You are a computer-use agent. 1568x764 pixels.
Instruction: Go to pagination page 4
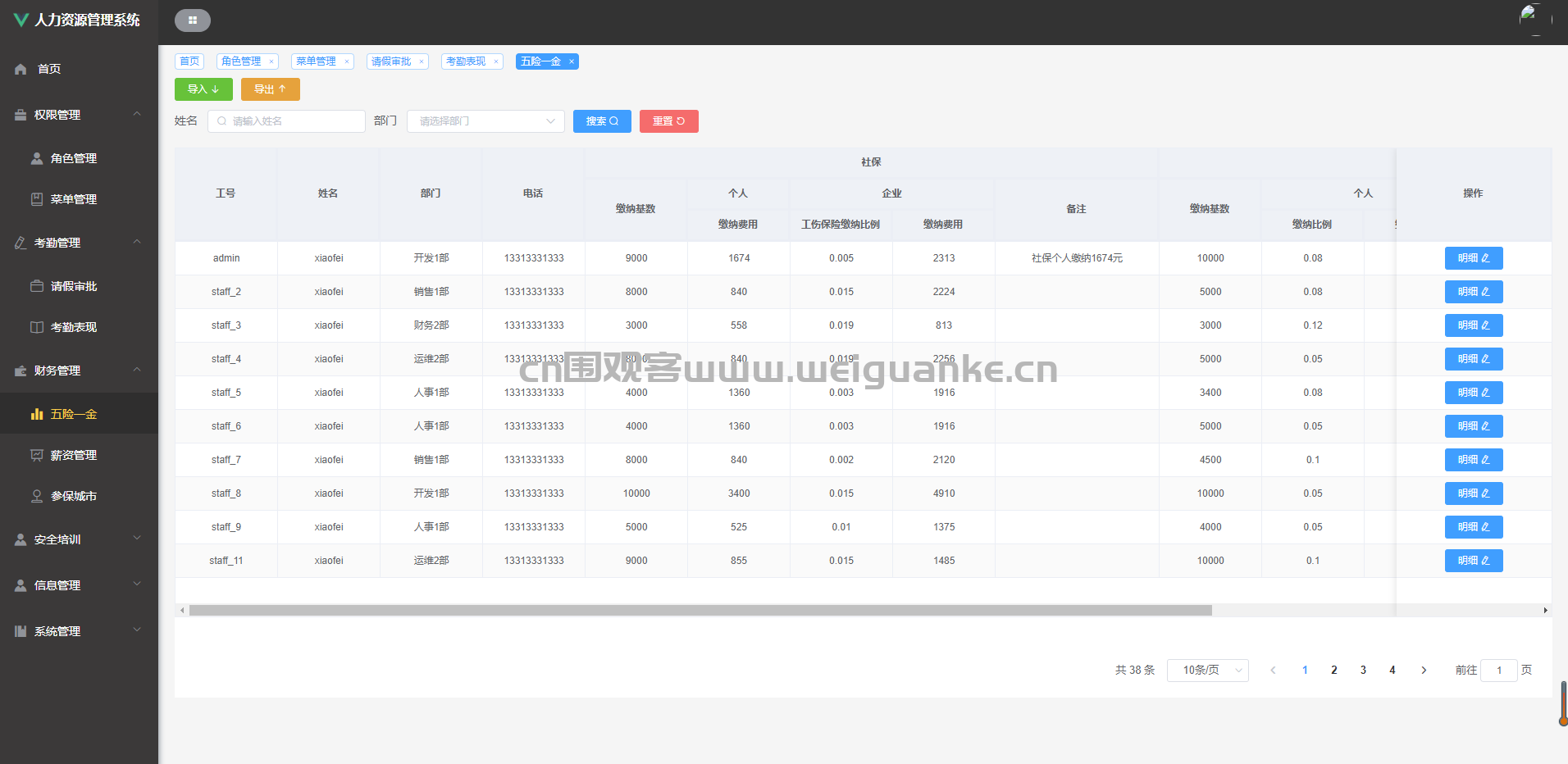click(x=1393, y=671)
